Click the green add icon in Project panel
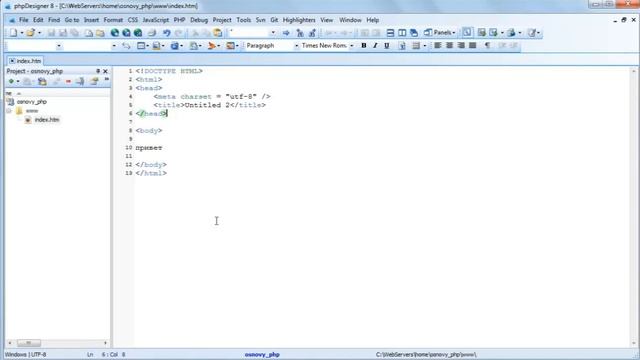This screenshot has width=640, height=360. [11, 82]
